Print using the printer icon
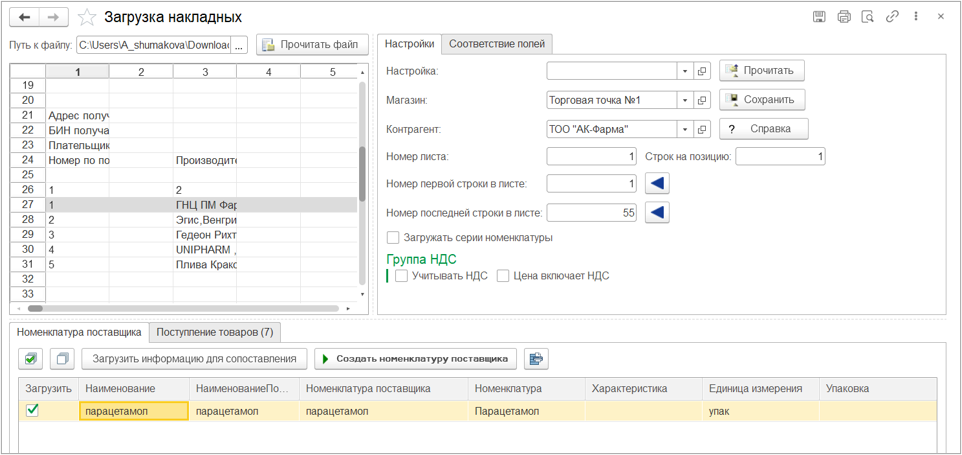962x455 pixels. 844,17
